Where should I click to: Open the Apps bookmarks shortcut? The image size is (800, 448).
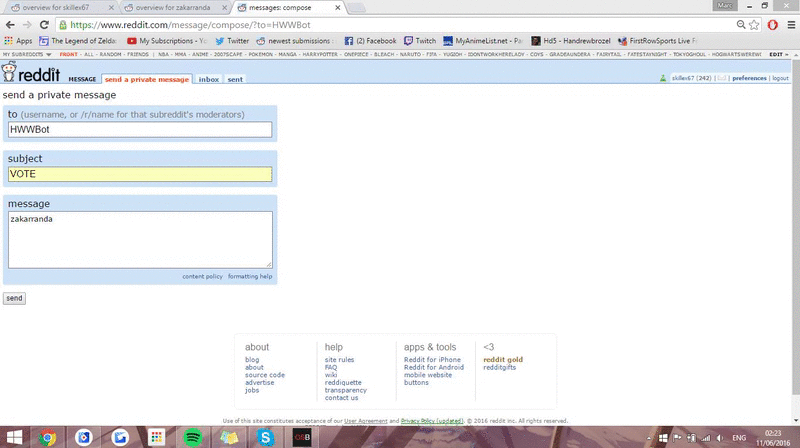[x=18, y=41]
